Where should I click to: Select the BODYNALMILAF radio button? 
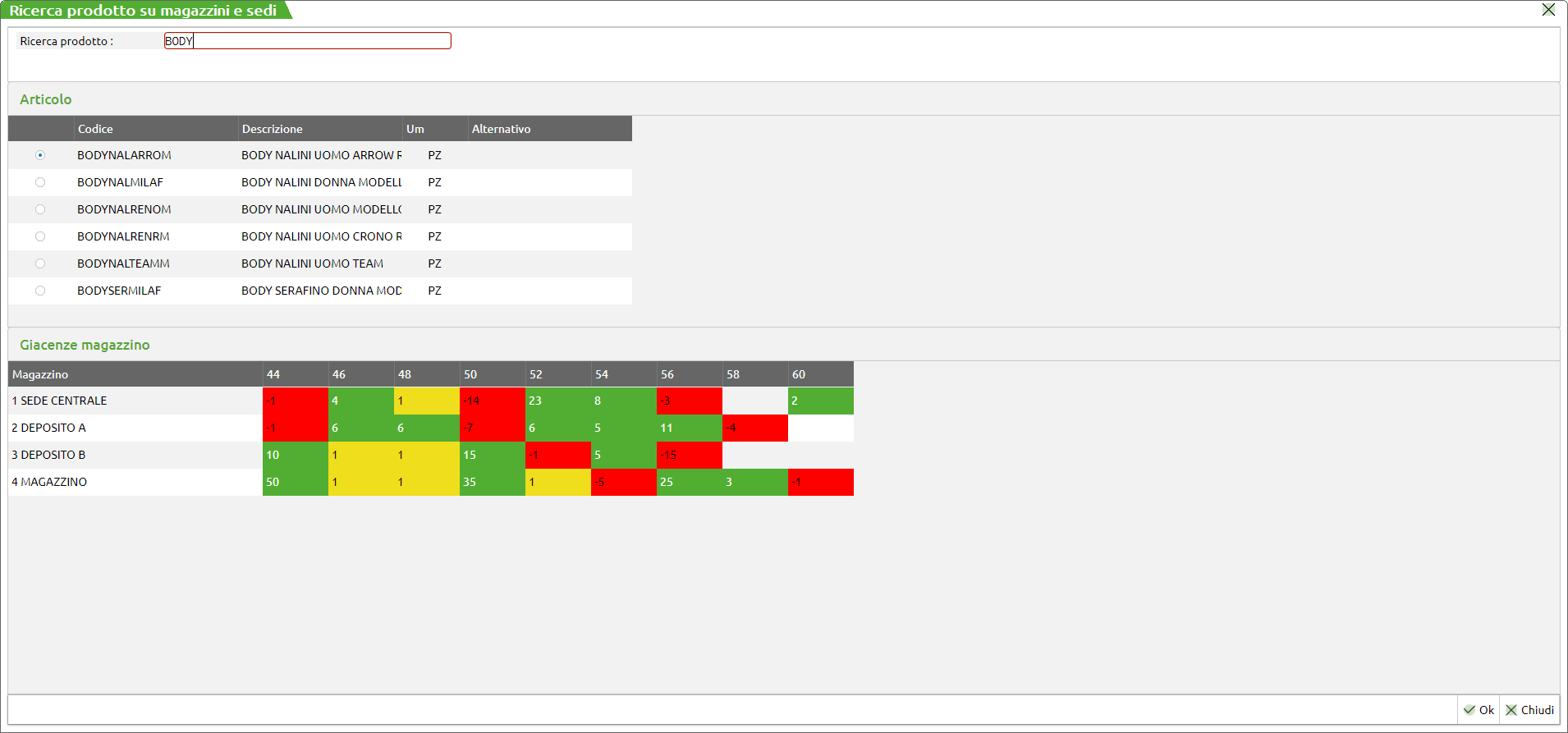point(40,182)
